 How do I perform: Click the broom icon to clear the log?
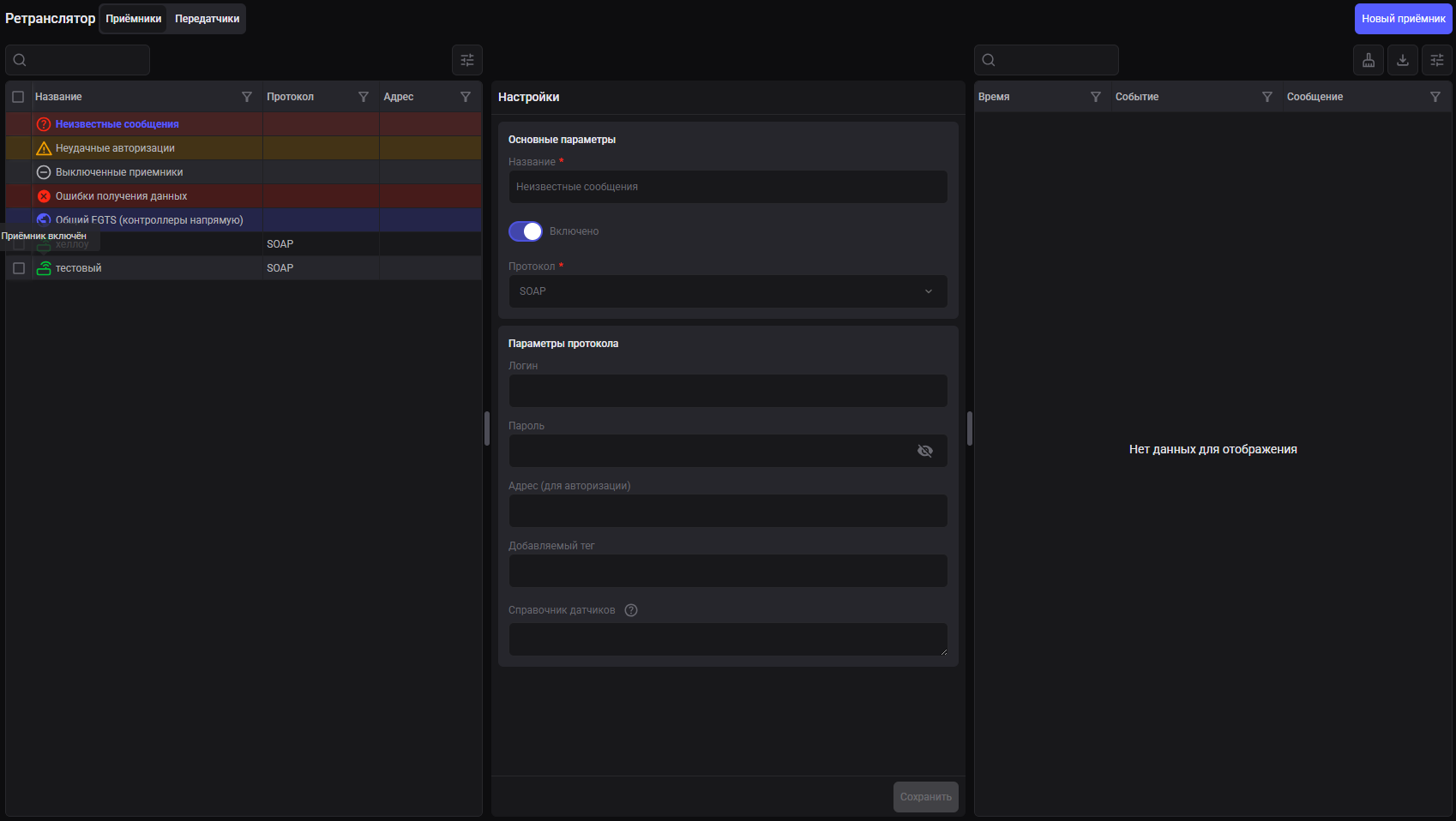coord(1369,60)
